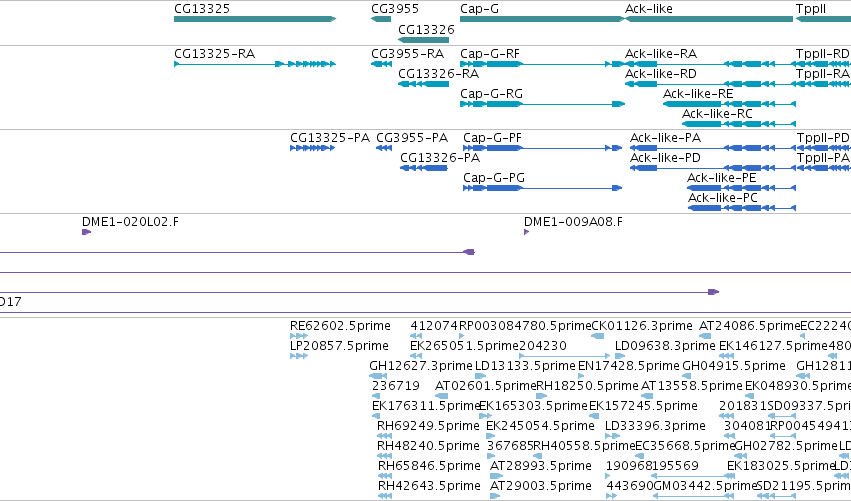Select EST EK176311.5prime
851x501 pixels.
426,406
